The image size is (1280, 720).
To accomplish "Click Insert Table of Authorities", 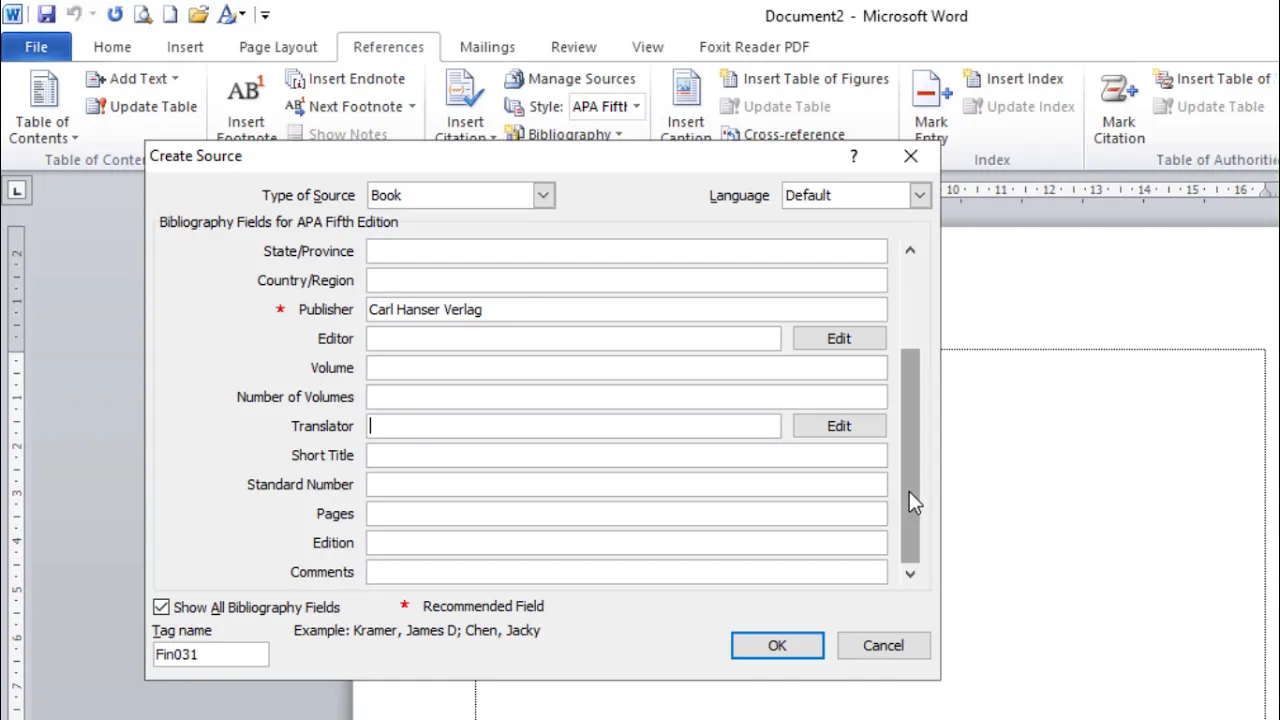I will (1213, 78).
